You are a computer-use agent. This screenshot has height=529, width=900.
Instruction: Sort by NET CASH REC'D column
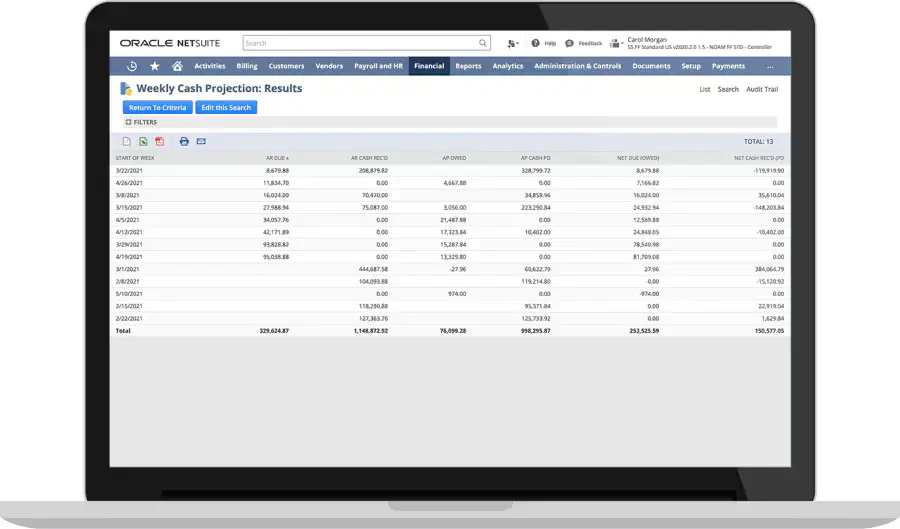tap(759, 158)
